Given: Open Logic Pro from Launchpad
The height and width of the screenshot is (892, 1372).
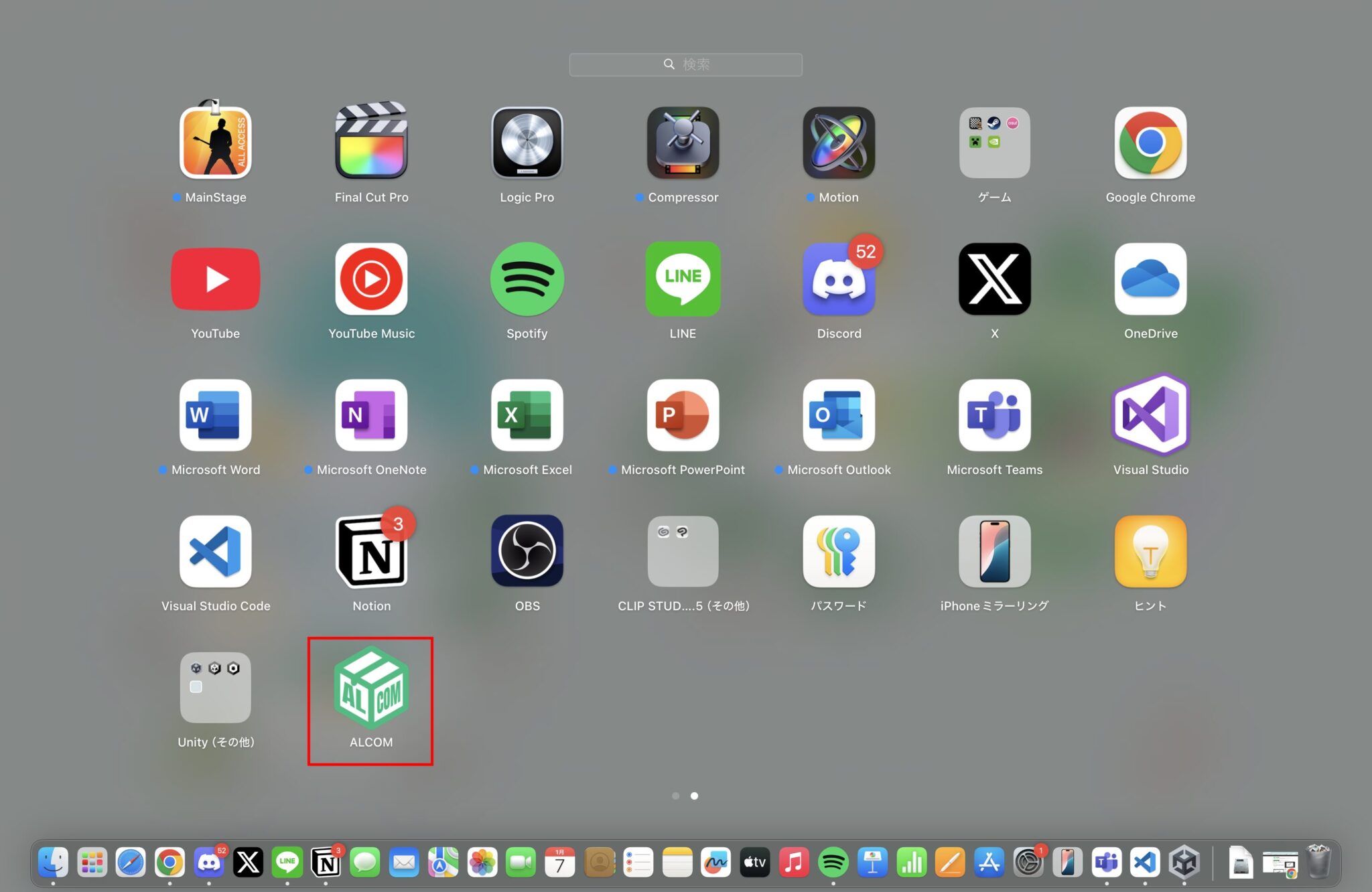Looking at the screenshot, I should (527, 143).
